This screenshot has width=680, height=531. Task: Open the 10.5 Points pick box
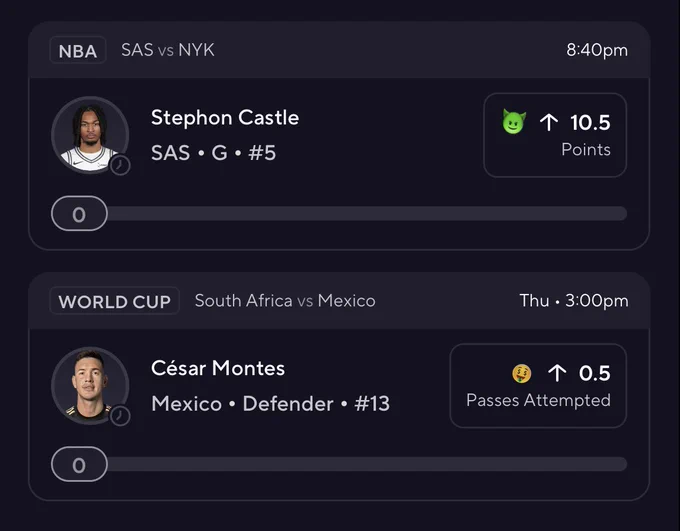[x=555, y=135]
